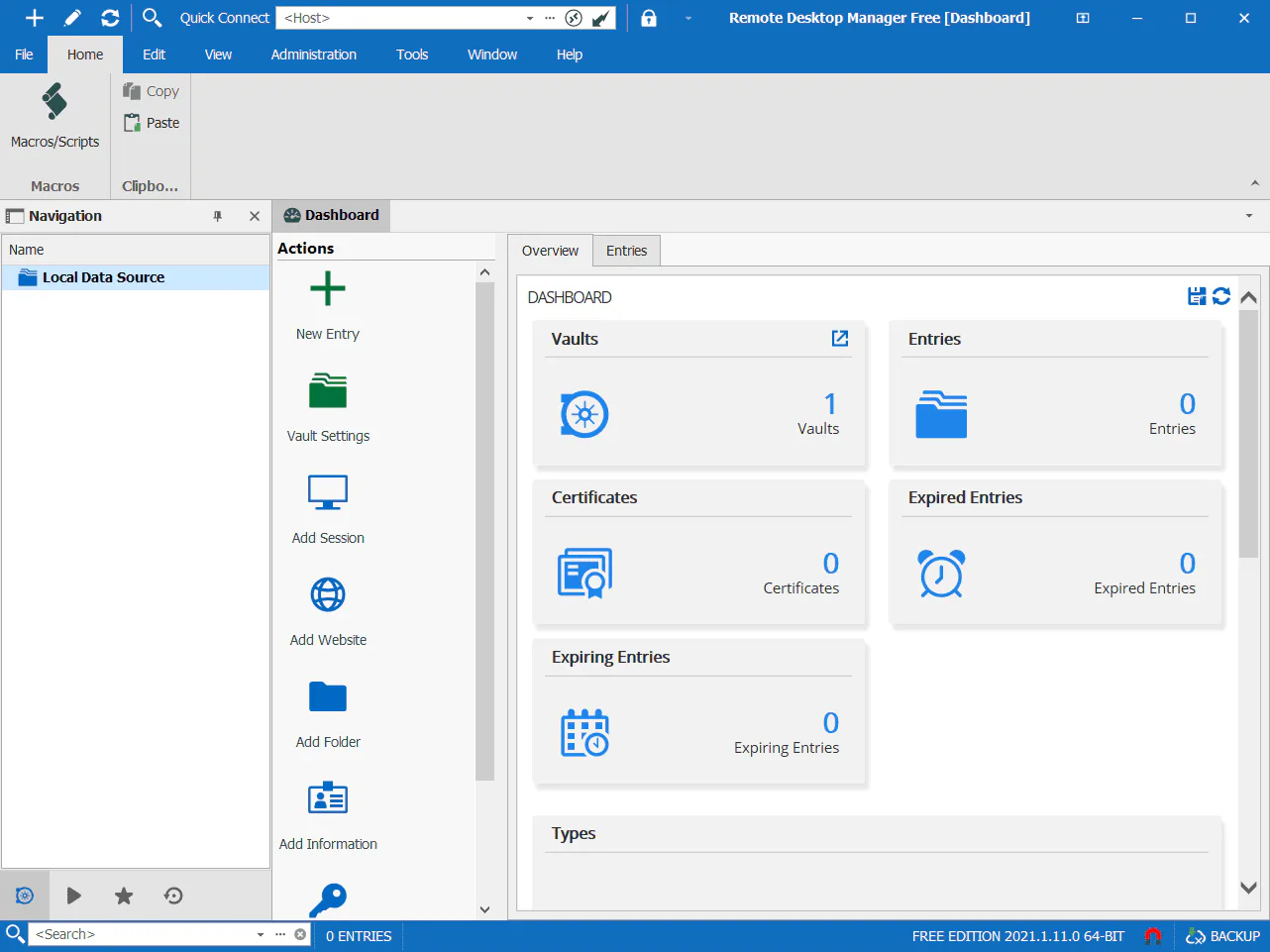Open the Edit ribbon tab
This screenshot has height=952, width=1270.
(x=154, y=54)
